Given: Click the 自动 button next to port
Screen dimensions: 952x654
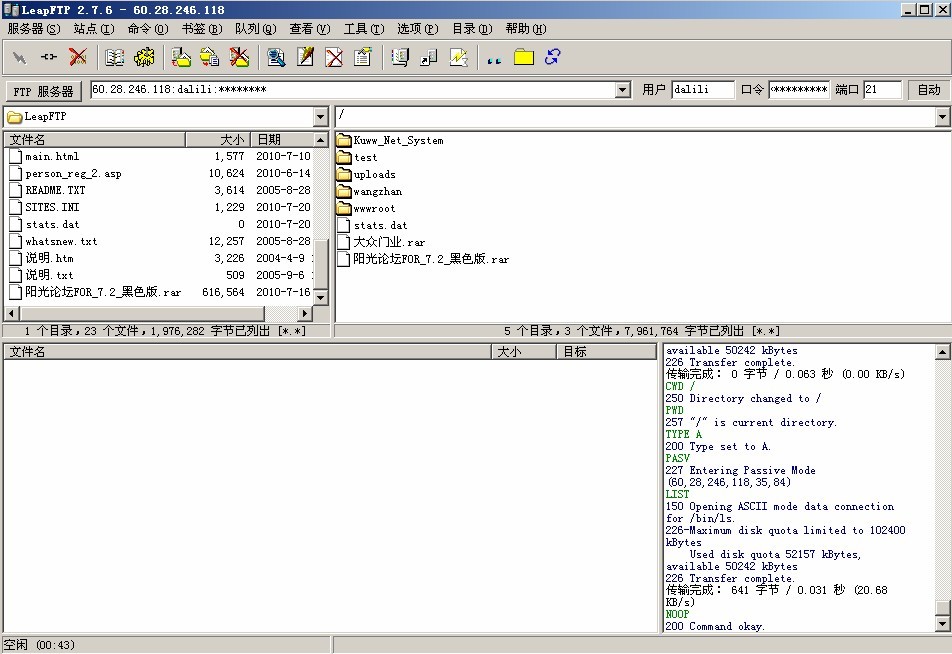Looking at the screenshot, I should tap(929, 90).
